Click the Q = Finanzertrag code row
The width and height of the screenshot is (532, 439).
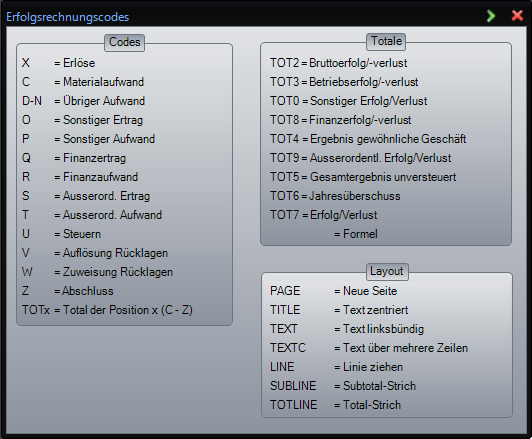74,158
